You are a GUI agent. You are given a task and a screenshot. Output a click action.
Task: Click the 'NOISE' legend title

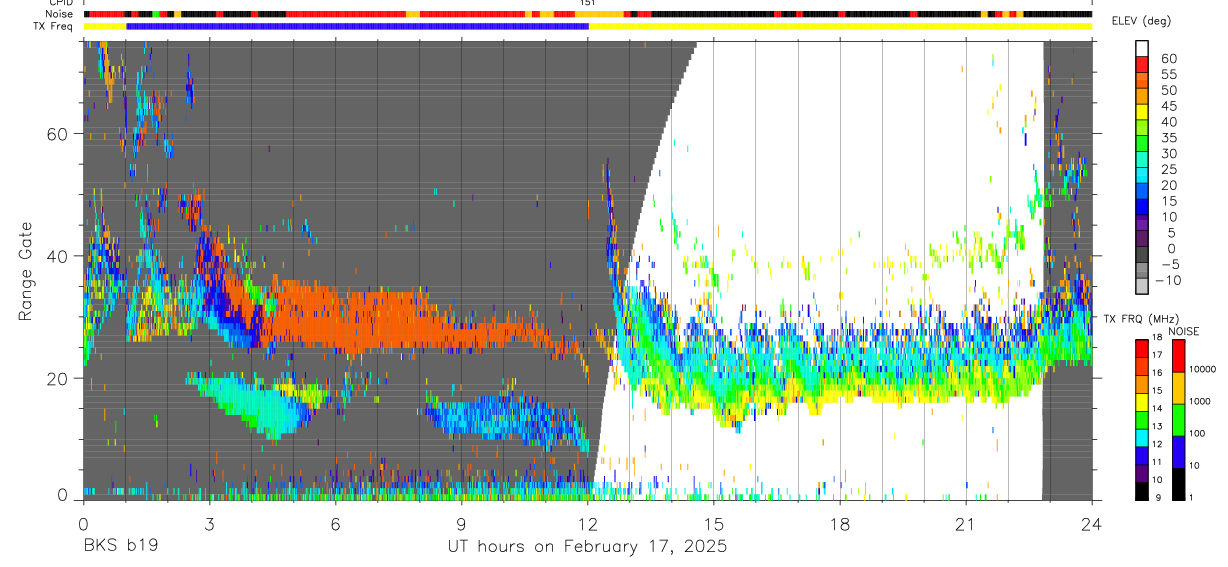tap(1183, 331)
